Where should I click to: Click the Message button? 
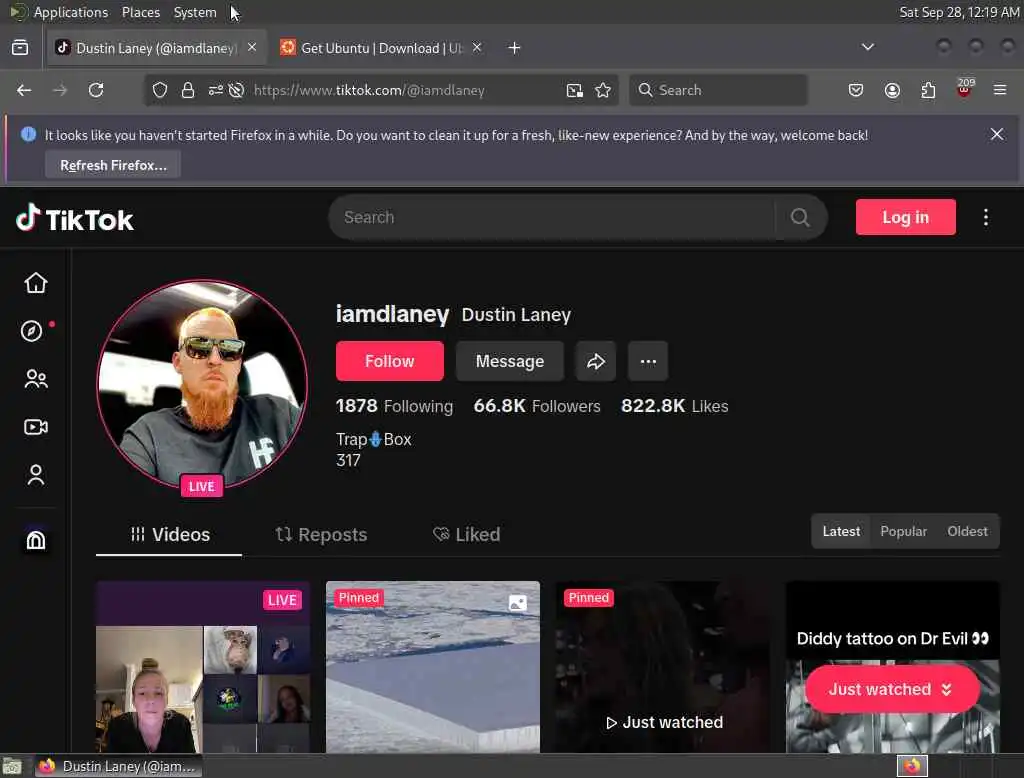[509, 361]
